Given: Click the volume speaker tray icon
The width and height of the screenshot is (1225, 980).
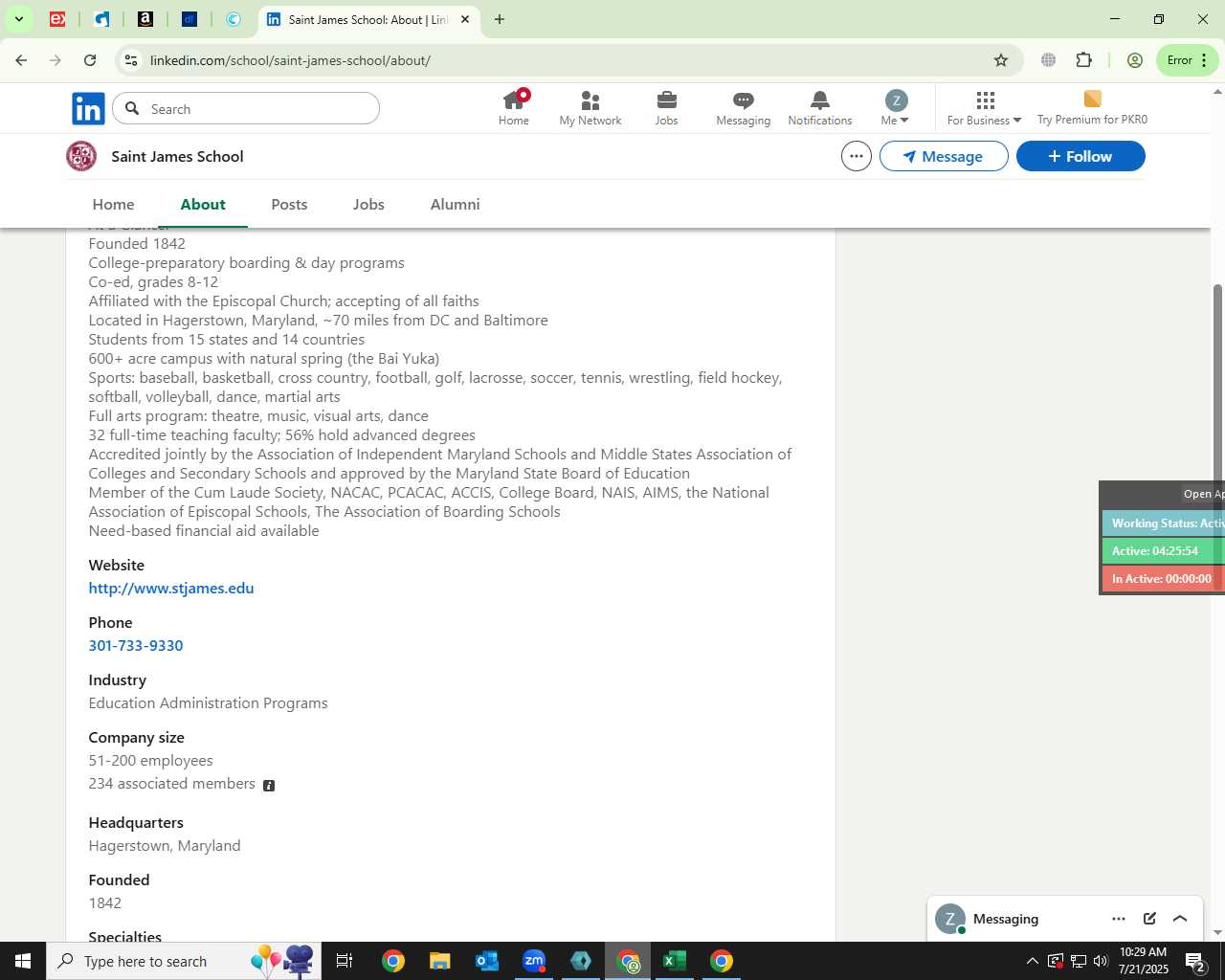Looking at the screenshot, I should pyautogui.click(x=1101, y=961).
